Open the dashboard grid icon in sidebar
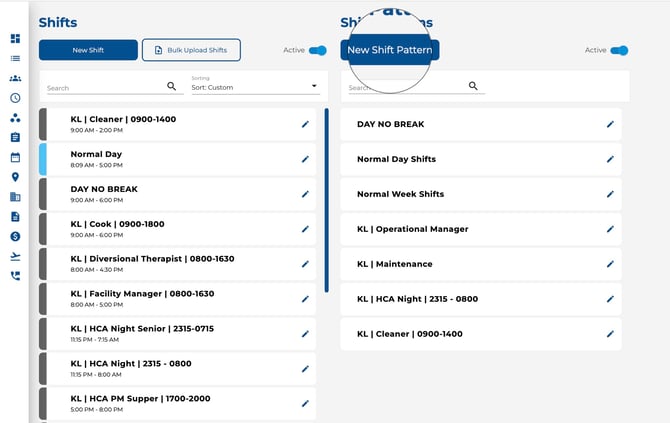 [x=15, y=39]
